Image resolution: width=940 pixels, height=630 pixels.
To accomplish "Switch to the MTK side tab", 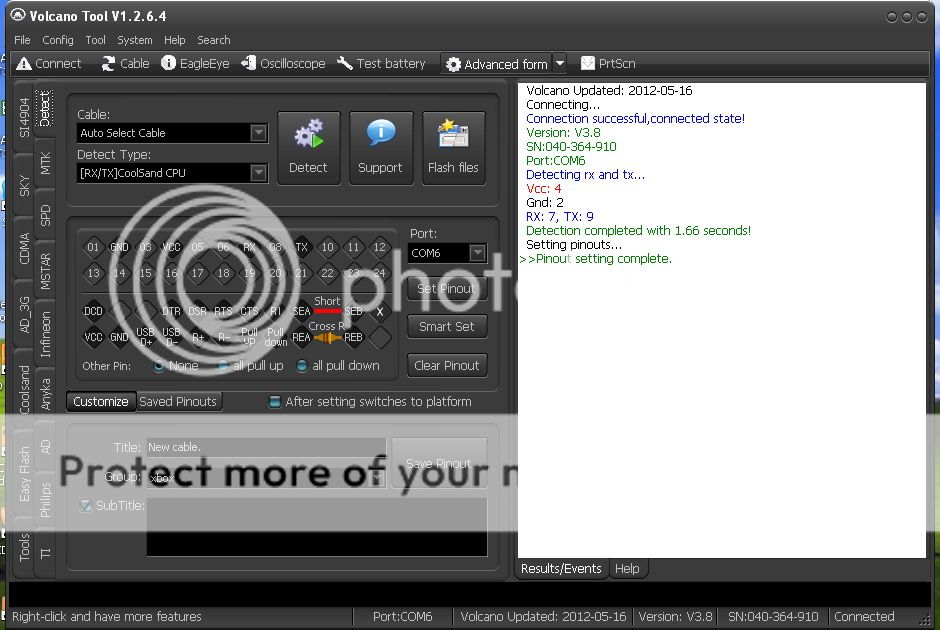I will click(x=45, y=163).
